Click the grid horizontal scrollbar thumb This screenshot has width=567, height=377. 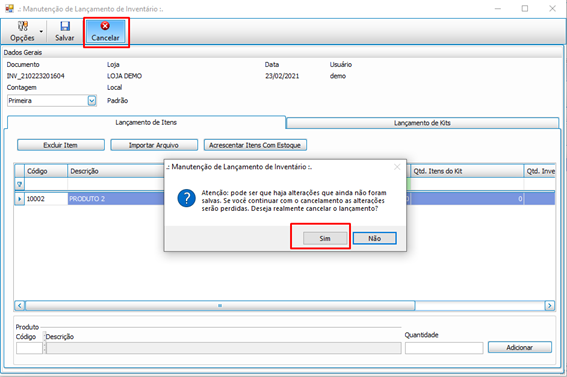(x=220, y=306)
